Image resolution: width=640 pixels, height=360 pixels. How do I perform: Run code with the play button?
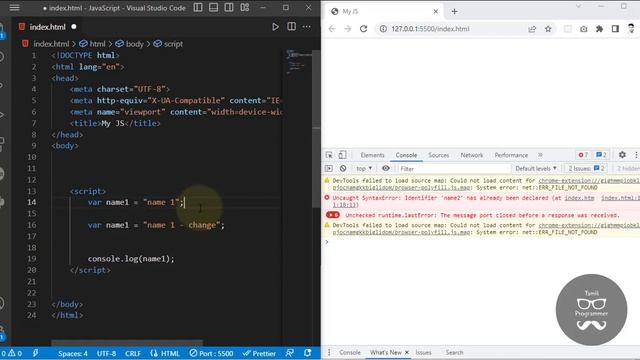(x=276, y=27)
